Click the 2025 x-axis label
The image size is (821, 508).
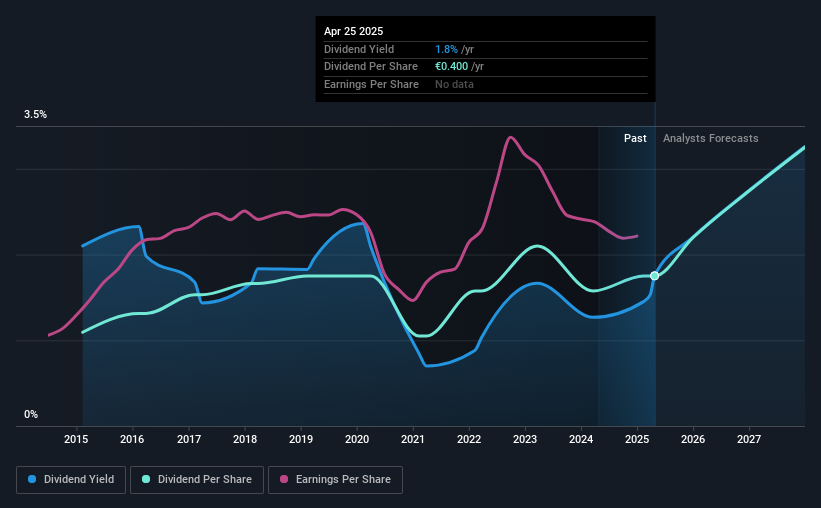637,439
